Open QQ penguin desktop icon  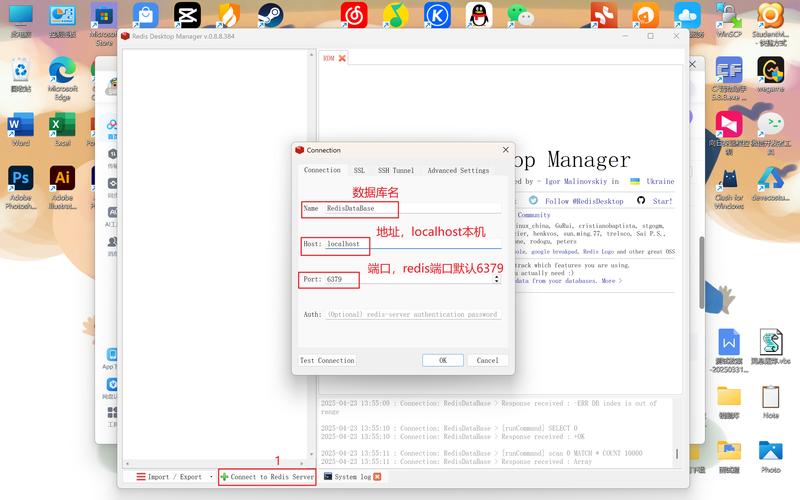coord(479,15)
